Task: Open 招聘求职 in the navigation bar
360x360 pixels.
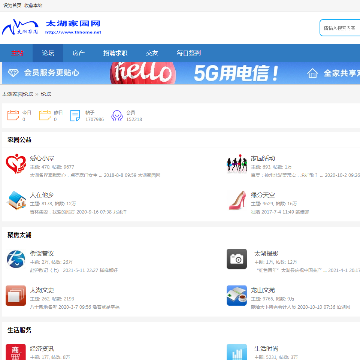Action: pos(115,53)
